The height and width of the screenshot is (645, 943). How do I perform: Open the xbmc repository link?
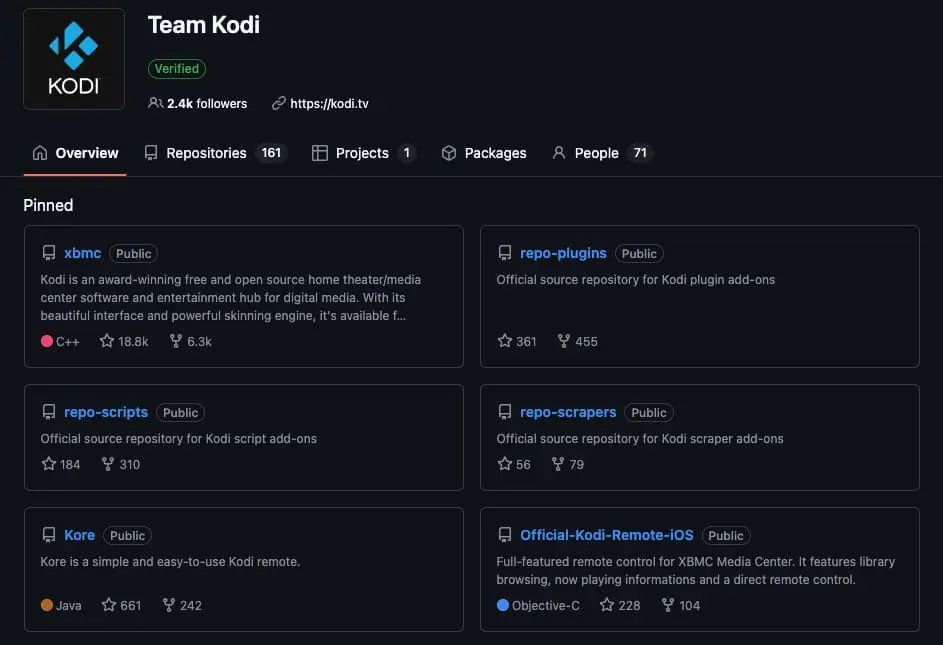coord(82,253)
